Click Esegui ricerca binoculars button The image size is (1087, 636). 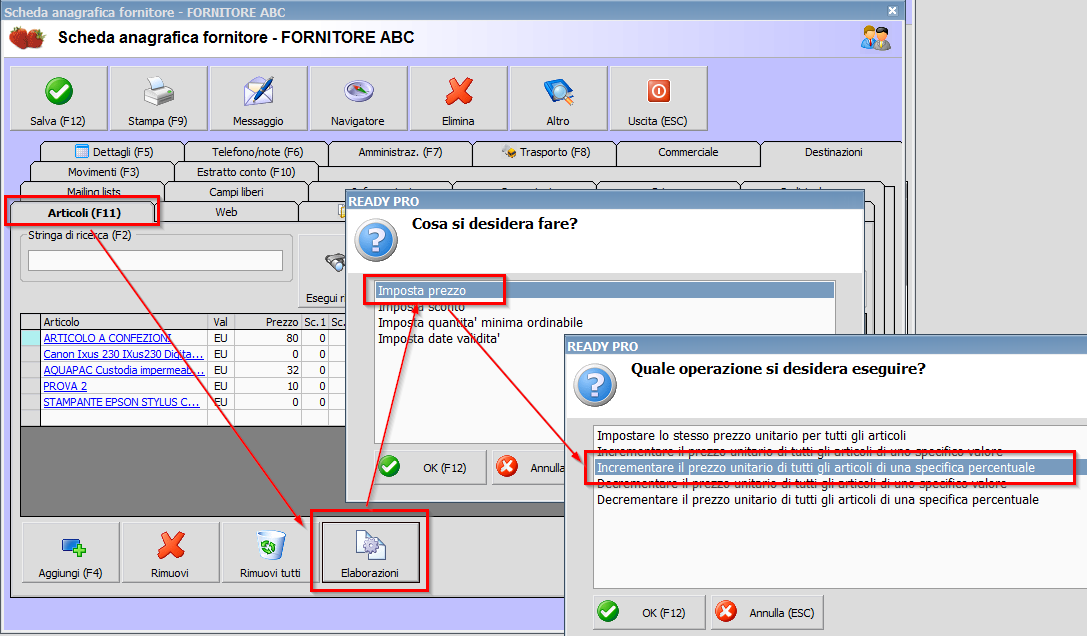click(323, 270)
